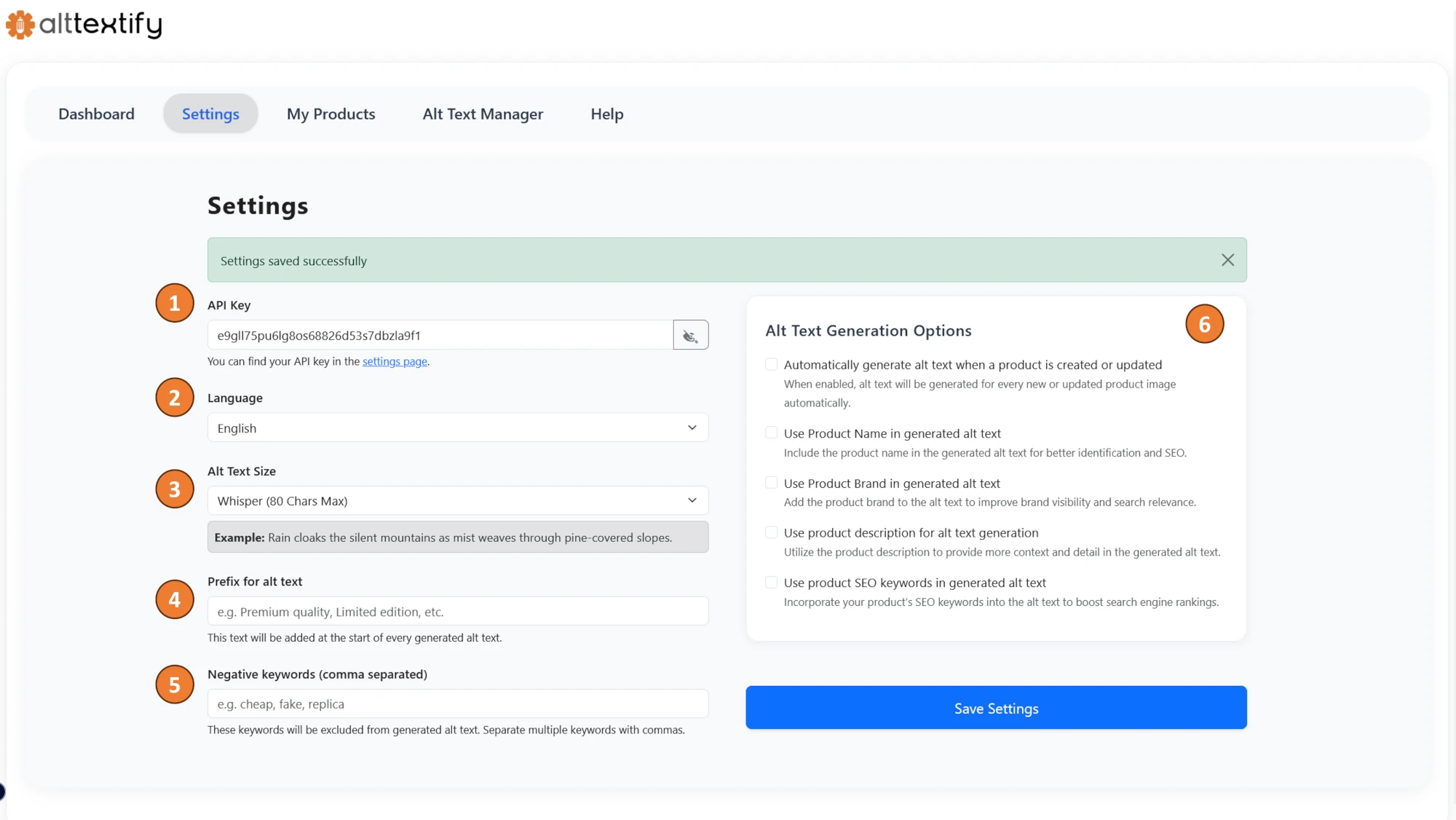Follow the settings page link
The width and height of the screenshot is (1456, 820).
point(394,360)
